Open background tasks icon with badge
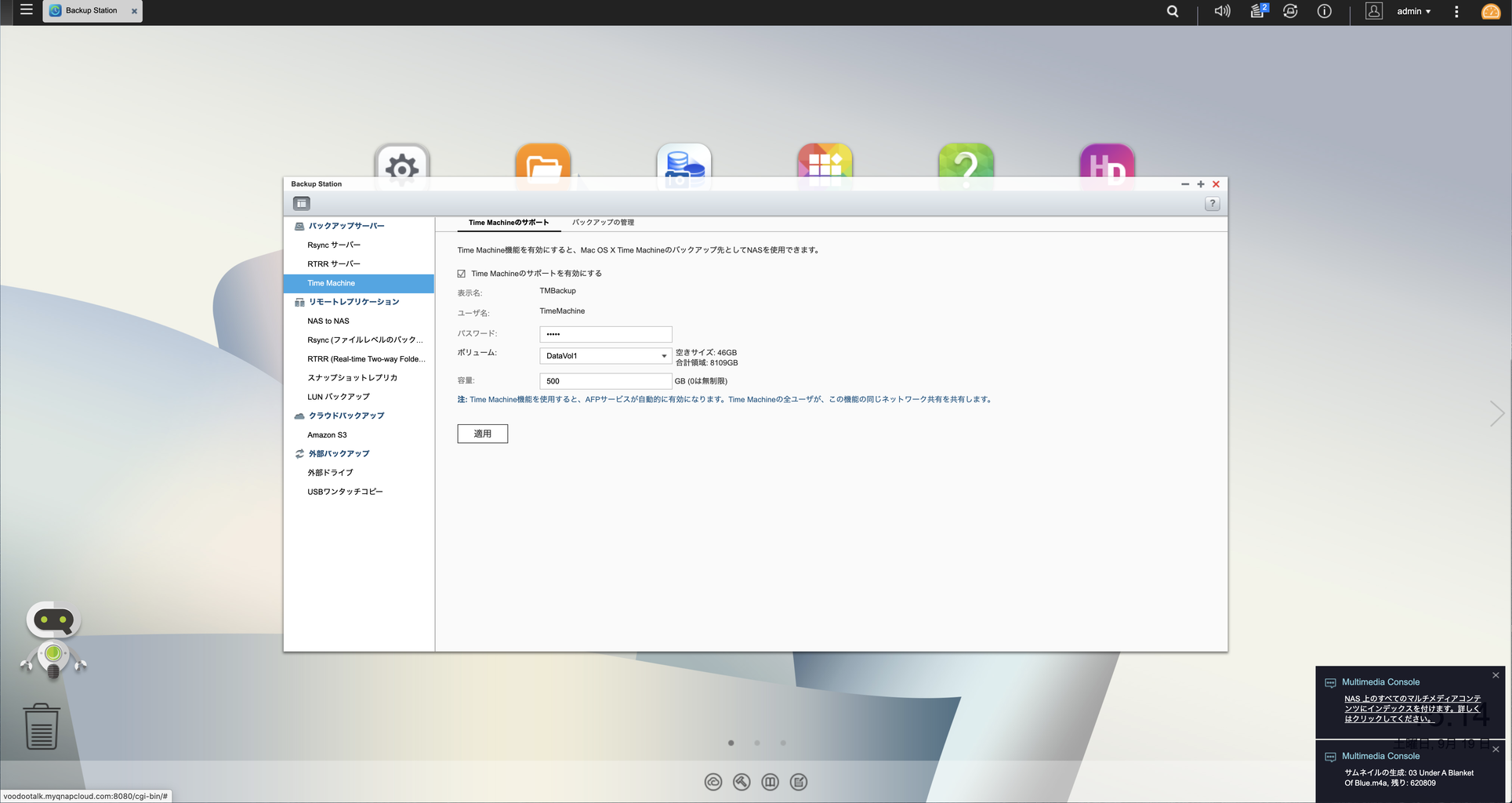The width and height of the screenshot is (1512, 803). (1258, 11)
